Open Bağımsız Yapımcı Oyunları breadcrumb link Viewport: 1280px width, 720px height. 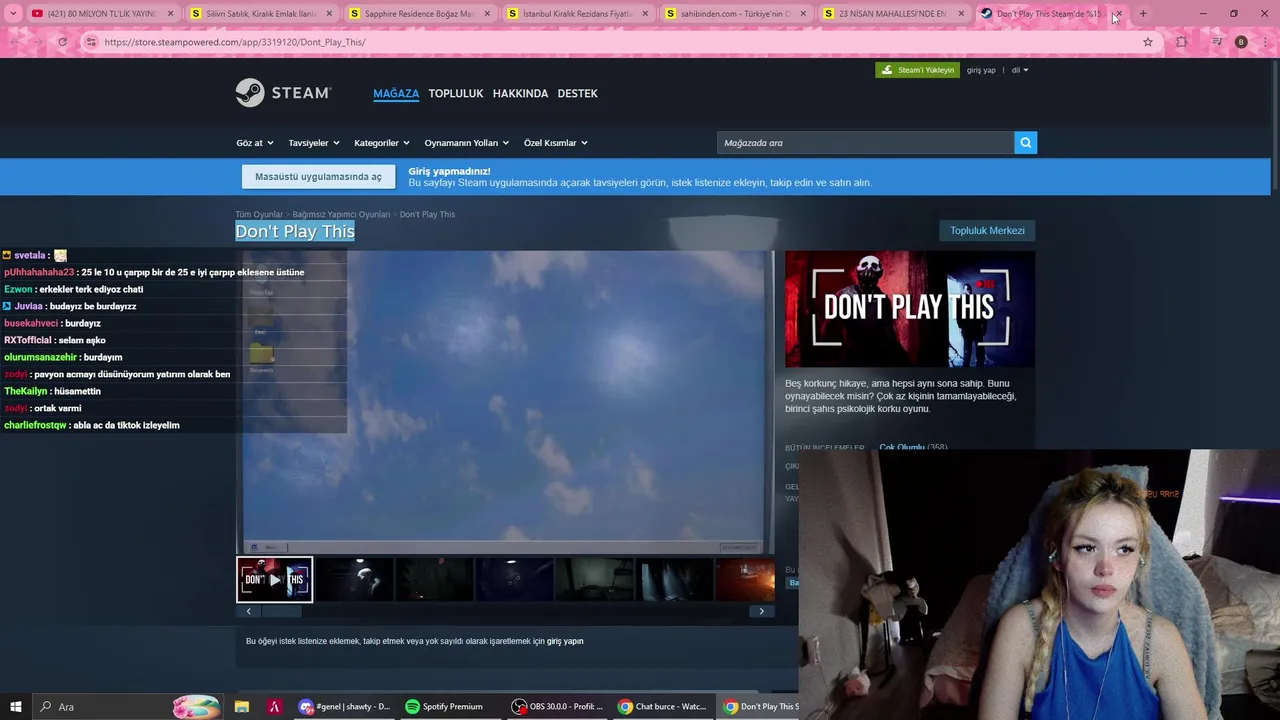tap(341, 214)
